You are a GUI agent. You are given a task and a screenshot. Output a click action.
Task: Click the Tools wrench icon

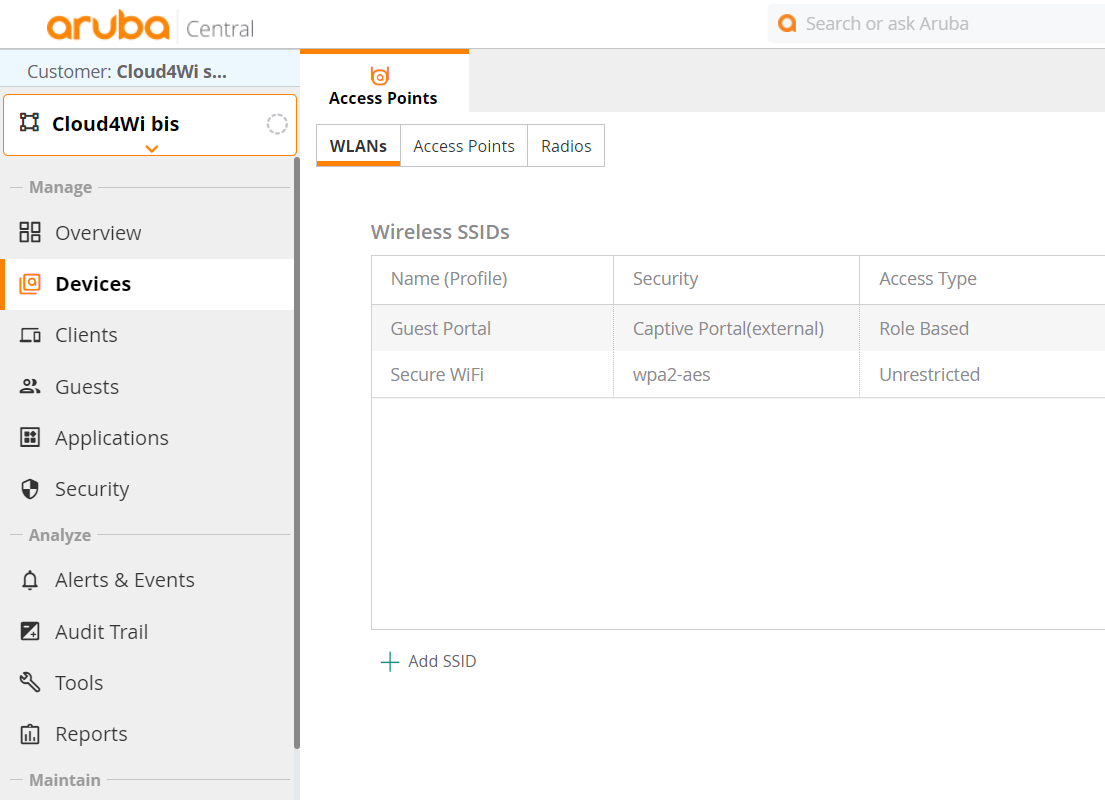(30, 683)
